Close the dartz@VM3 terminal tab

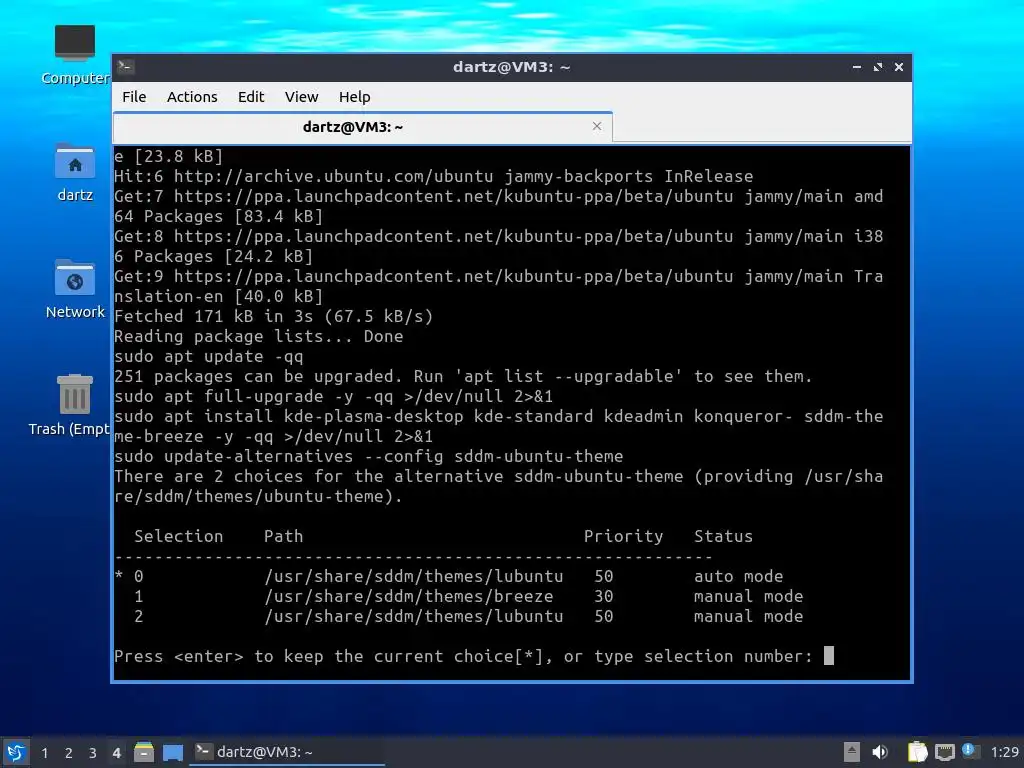point(597,126)
